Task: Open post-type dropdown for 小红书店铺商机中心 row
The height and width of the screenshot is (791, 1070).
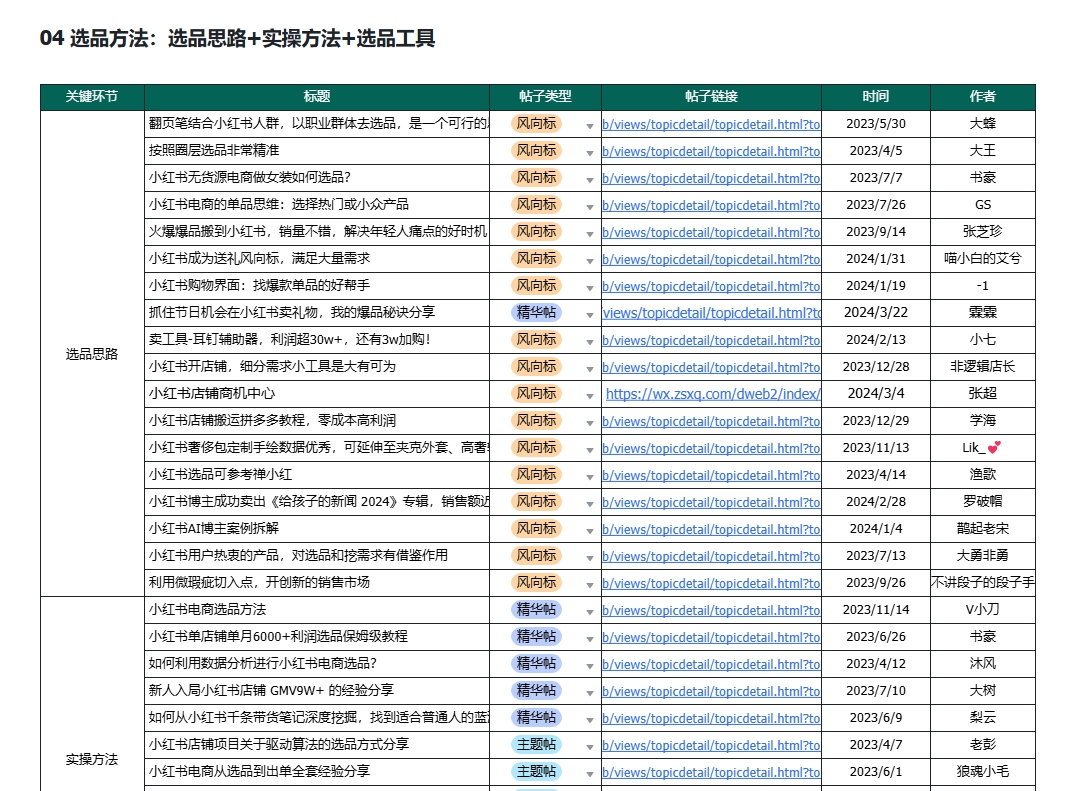Action: pyautogui.click(x=590, y=396)
